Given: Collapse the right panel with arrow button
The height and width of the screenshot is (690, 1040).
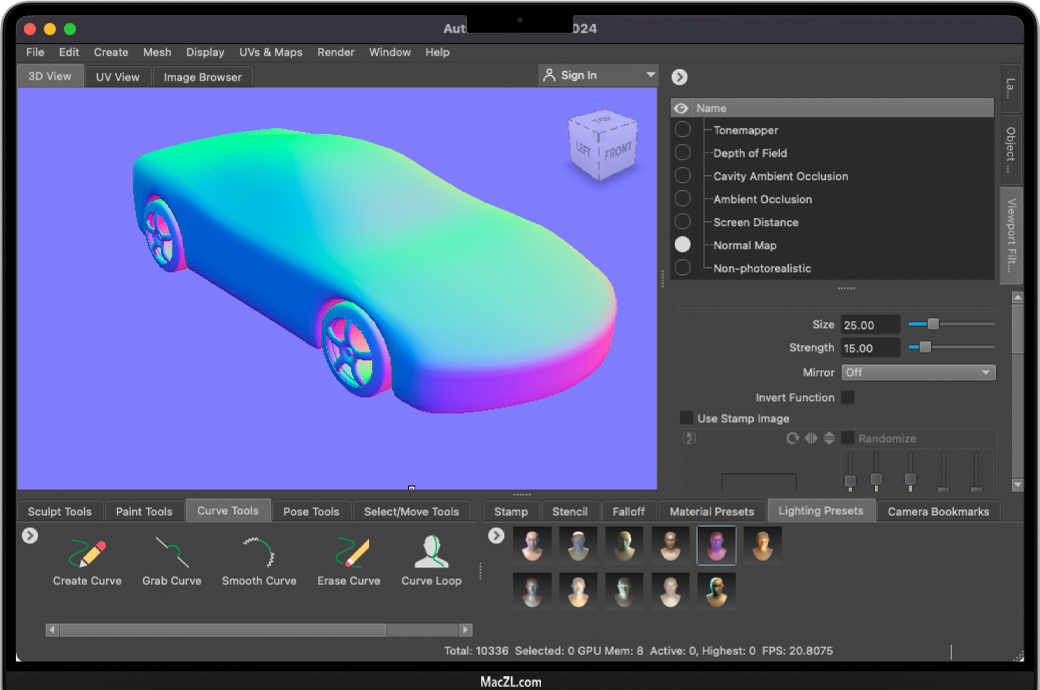Looking at the screenshot, I should [x=679, y=77].
